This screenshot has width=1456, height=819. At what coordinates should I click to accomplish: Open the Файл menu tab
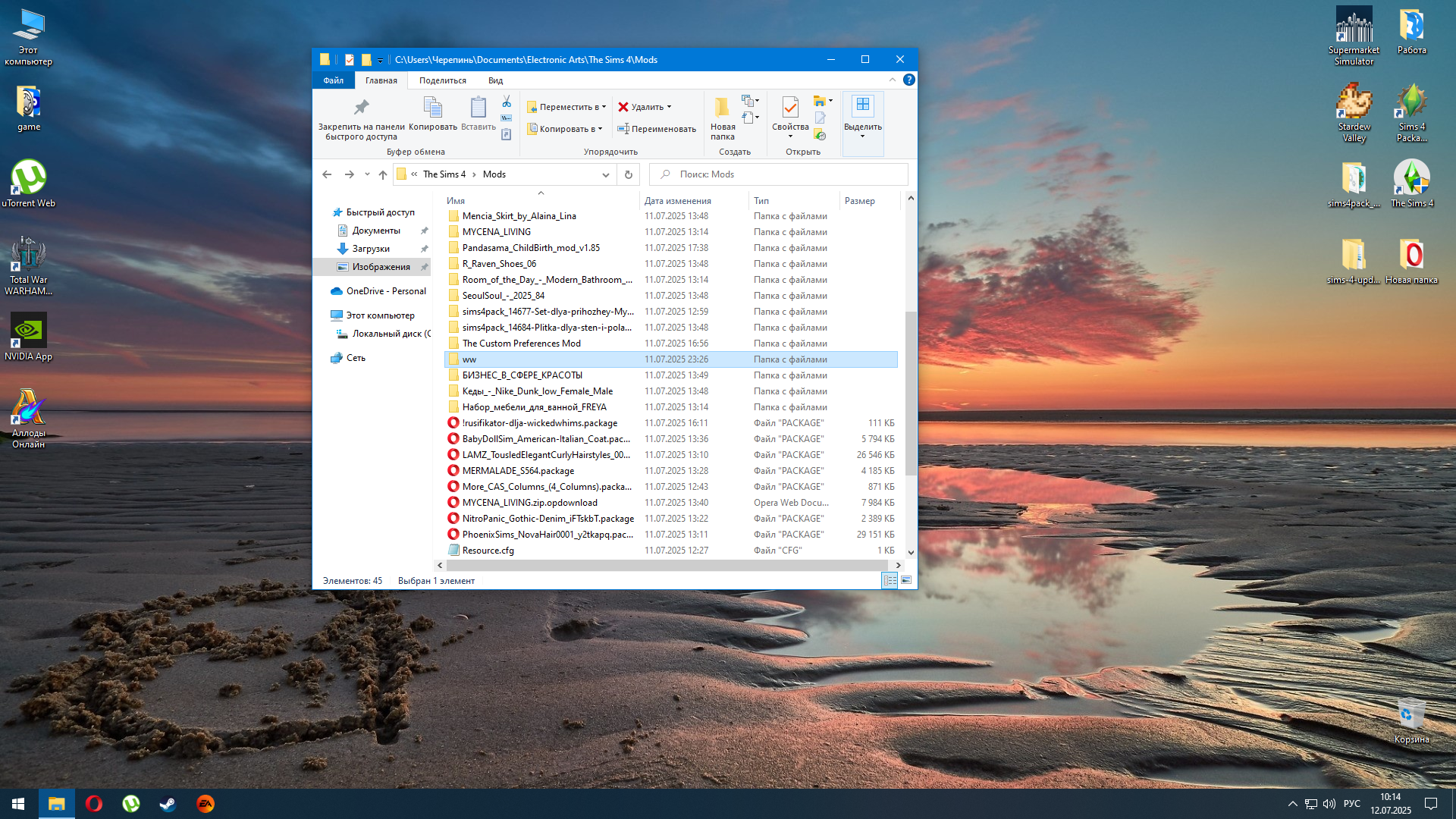[333, 80]
